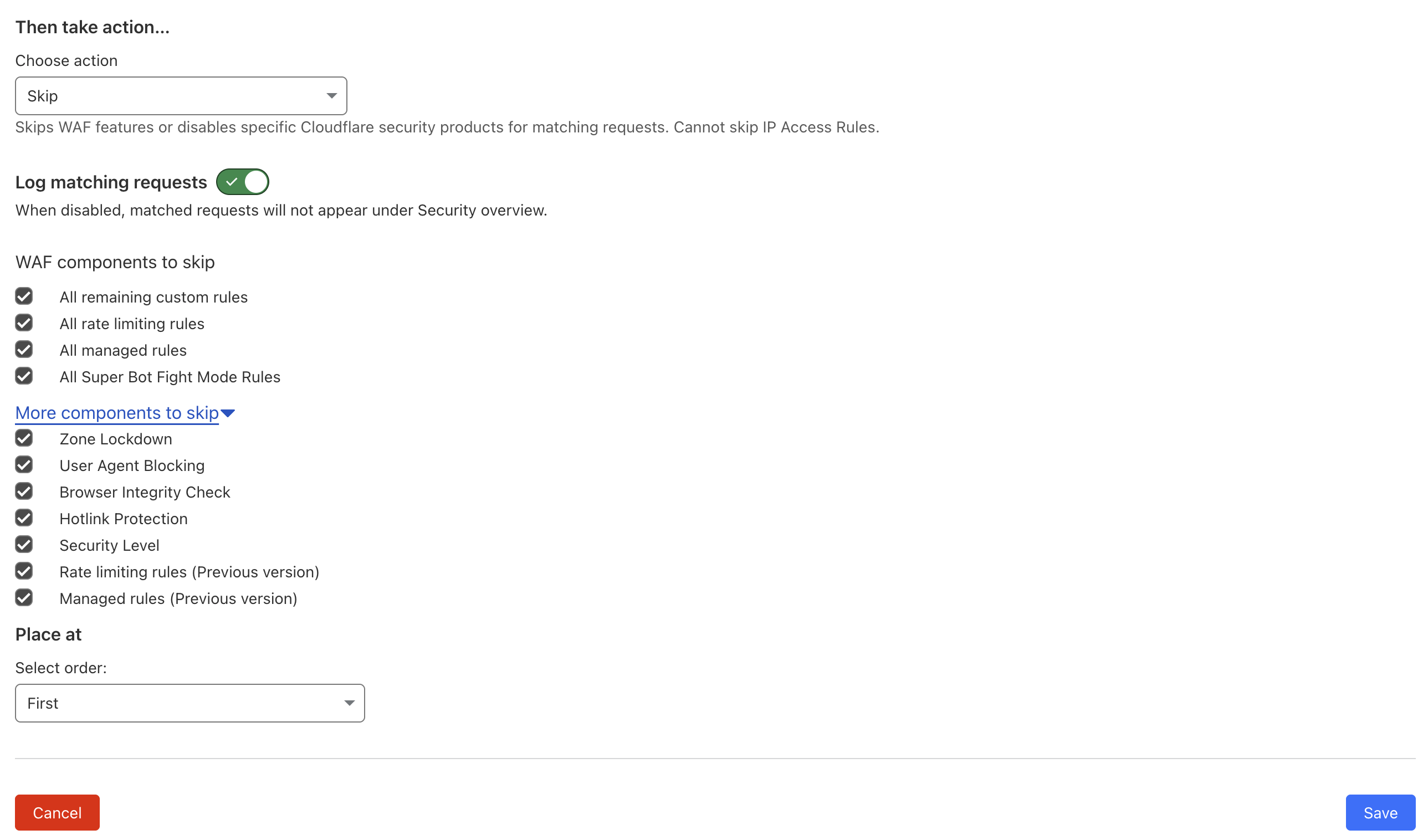The height and width of the screenshot is (840, 1423).
Task: Uncheck All rate limiting rules checkbox
Action: pos(24,322)
